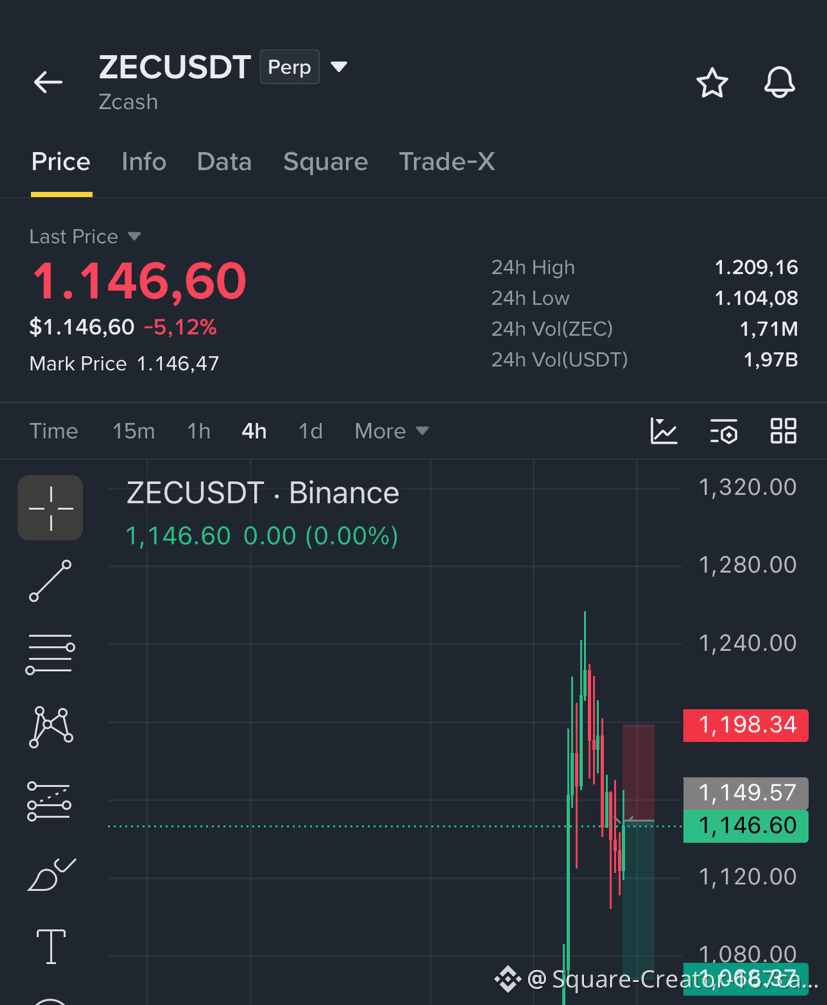
Task: Open the grid layout icon
Action: tap(783, 431)
